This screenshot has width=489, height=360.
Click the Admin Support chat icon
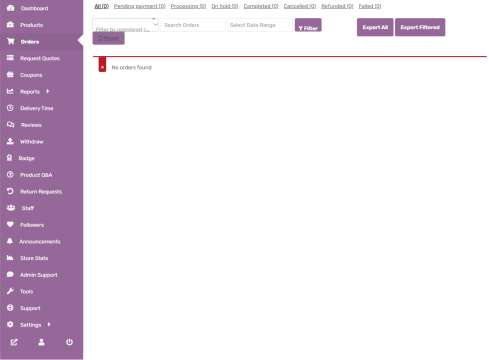(x=10, y=274)
